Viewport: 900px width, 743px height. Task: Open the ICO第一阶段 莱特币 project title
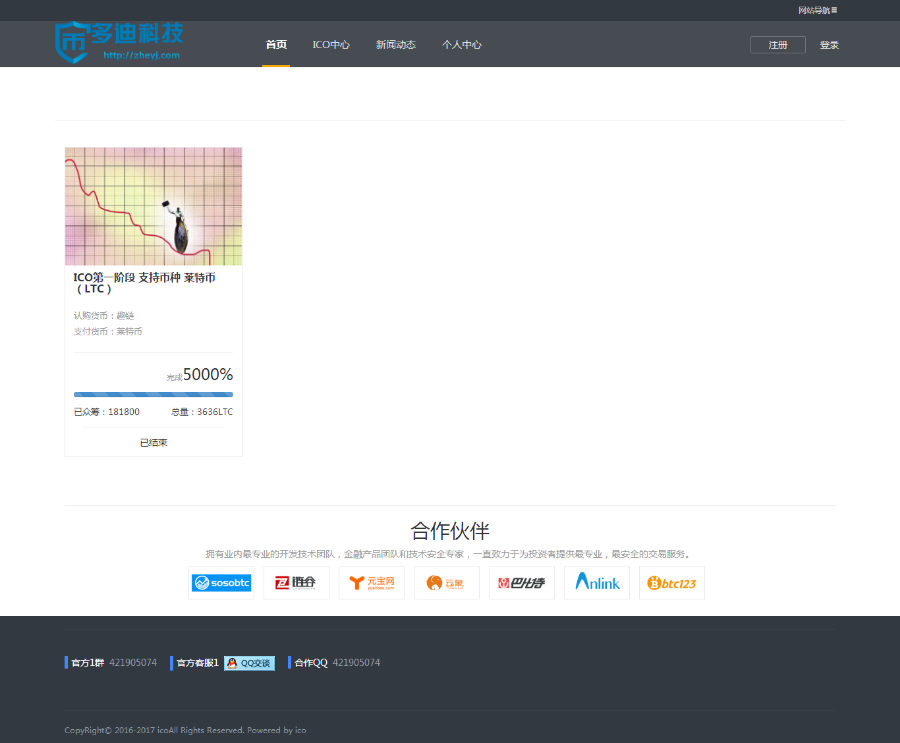point(144,283)
